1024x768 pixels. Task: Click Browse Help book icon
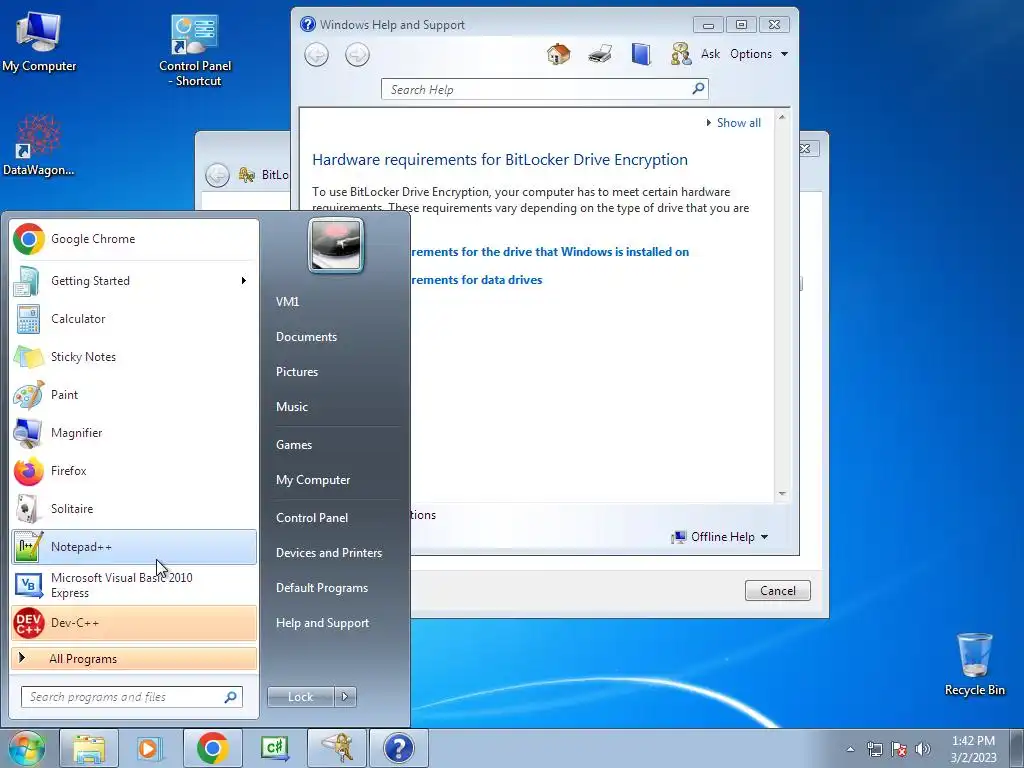(641, 54)
